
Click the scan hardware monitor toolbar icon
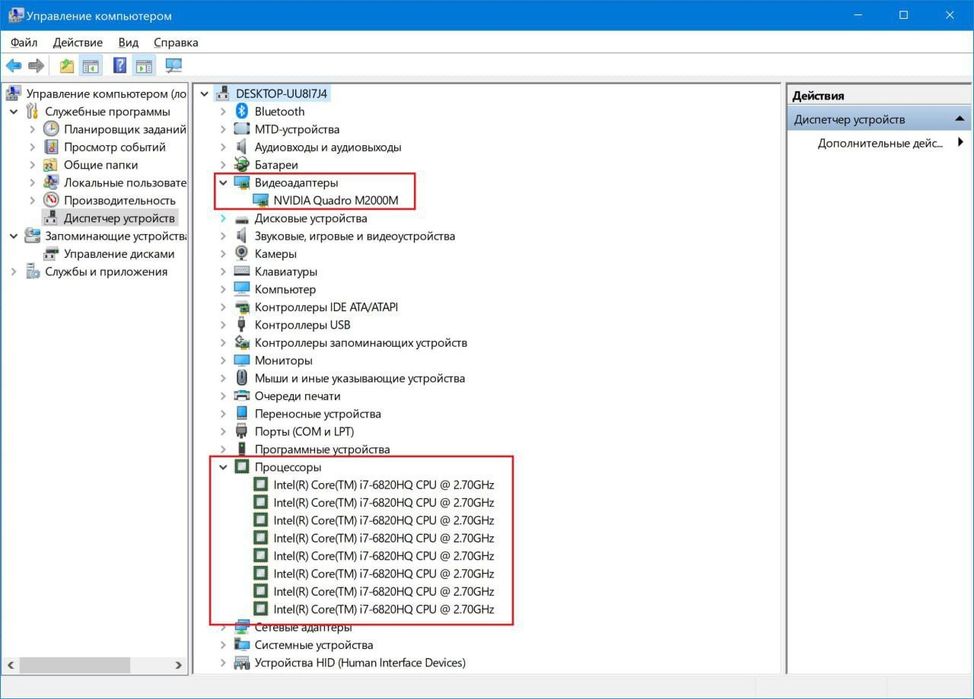tap(173, 65)
